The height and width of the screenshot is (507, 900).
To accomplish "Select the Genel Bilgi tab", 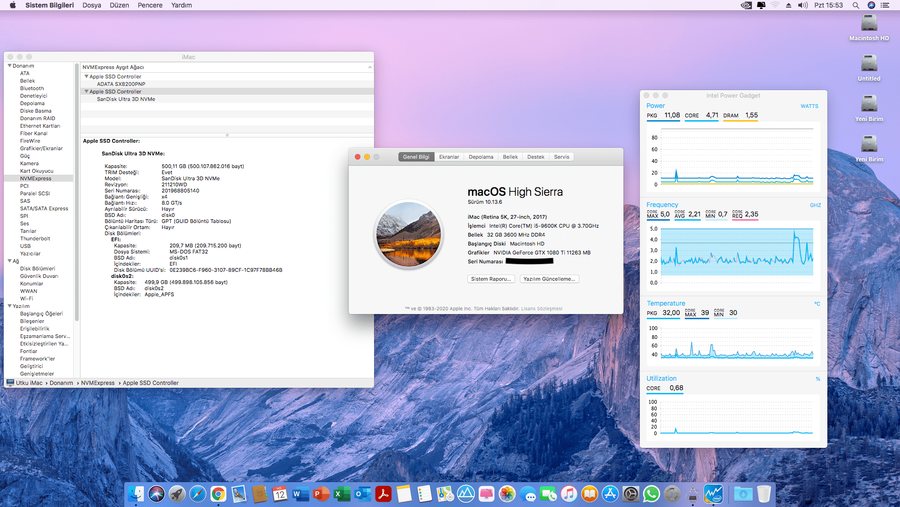I will (x=416, y=157).
